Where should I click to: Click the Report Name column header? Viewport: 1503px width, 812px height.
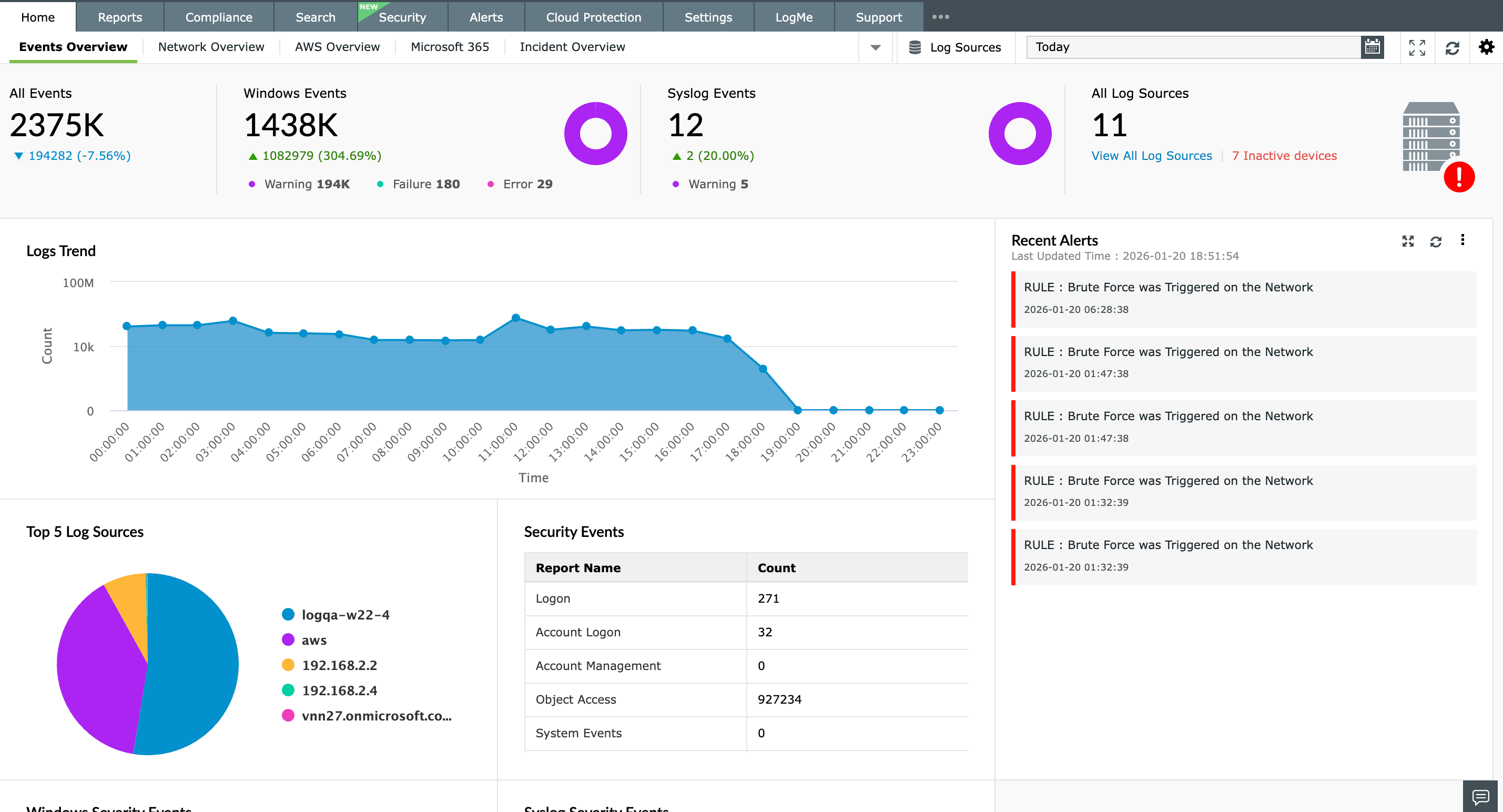[x=635, y=567]
